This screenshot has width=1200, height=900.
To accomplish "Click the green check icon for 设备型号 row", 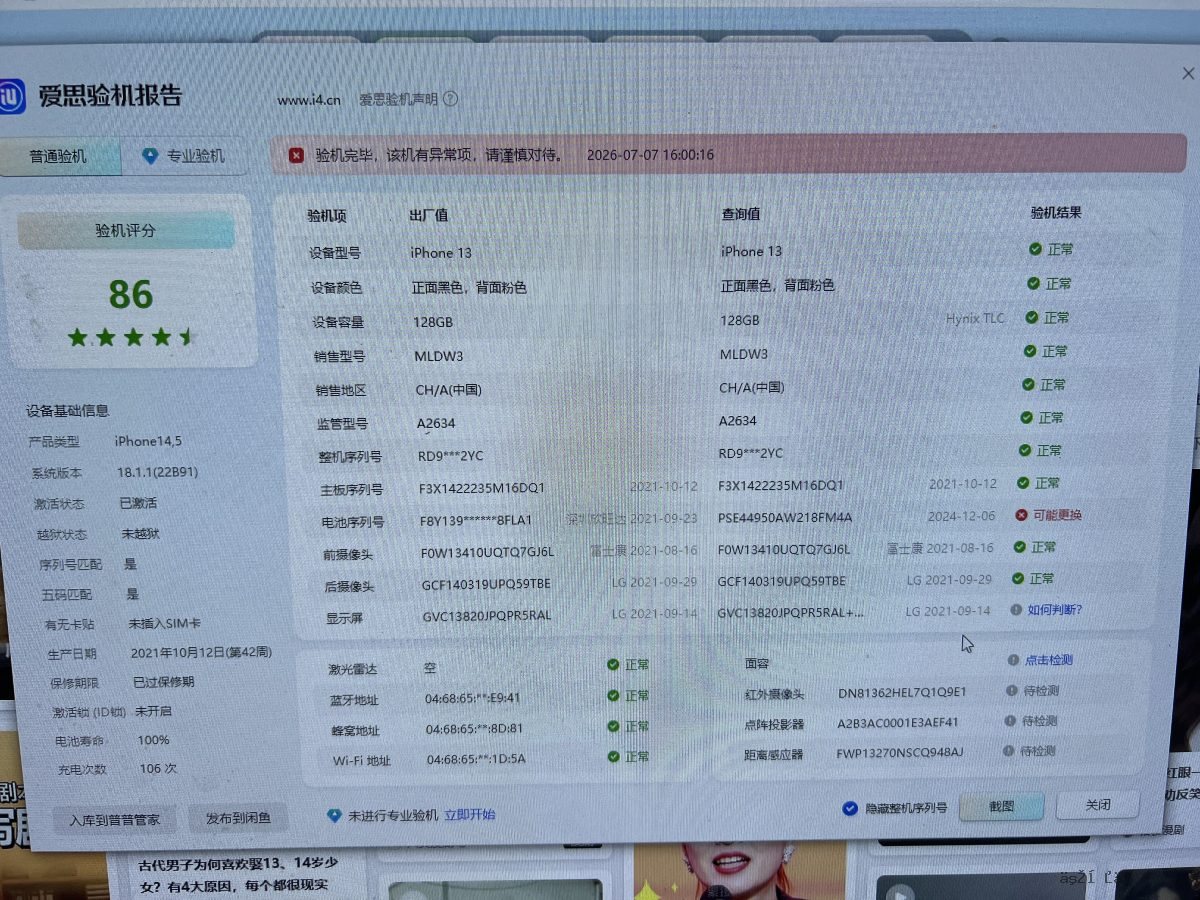I will [x=1035, y=249].
